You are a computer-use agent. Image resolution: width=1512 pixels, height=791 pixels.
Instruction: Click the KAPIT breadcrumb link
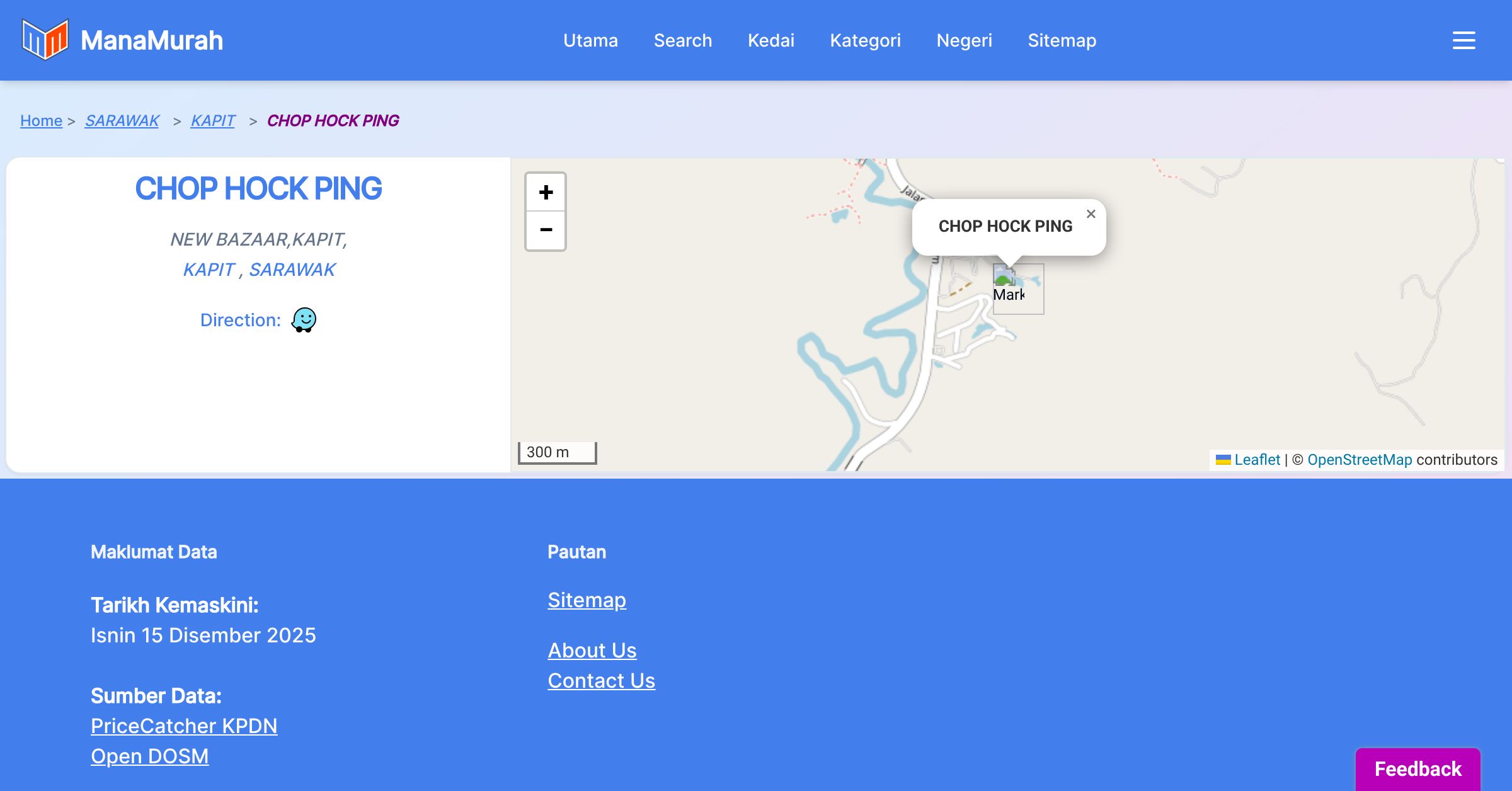pos(213,120)
